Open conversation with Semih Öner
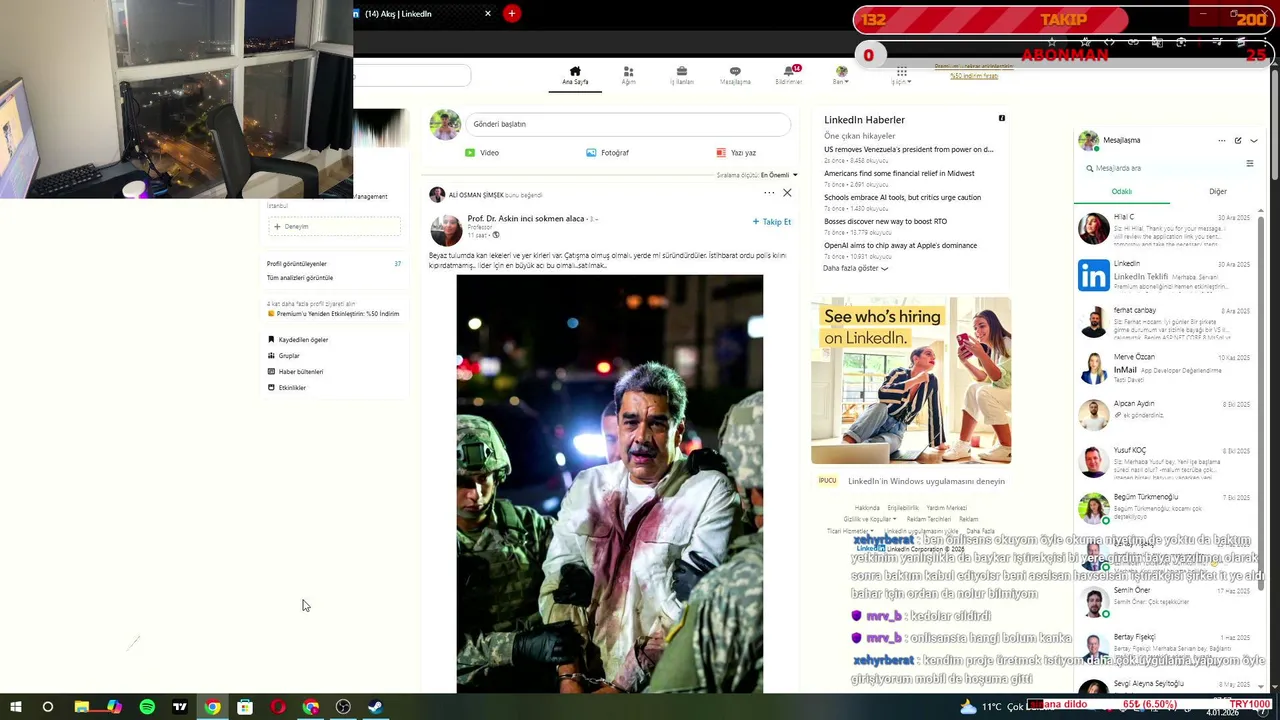1280x720 pixels. point(1166,601)
